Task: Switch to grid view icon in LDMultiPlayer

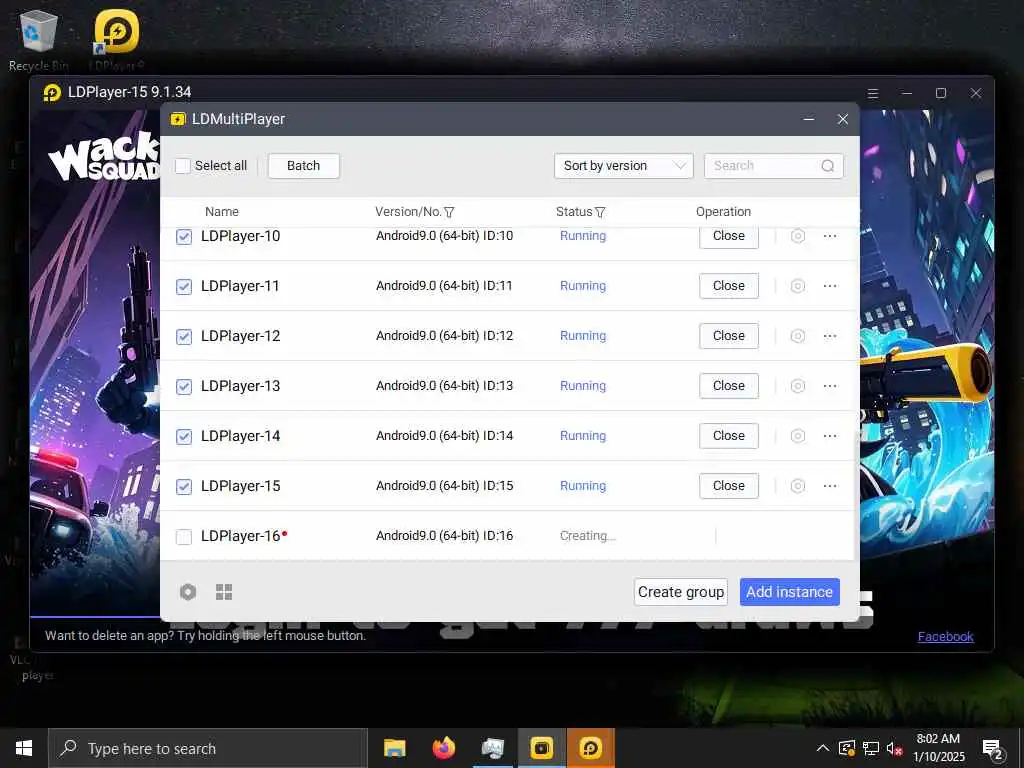Action: point(224,592)
